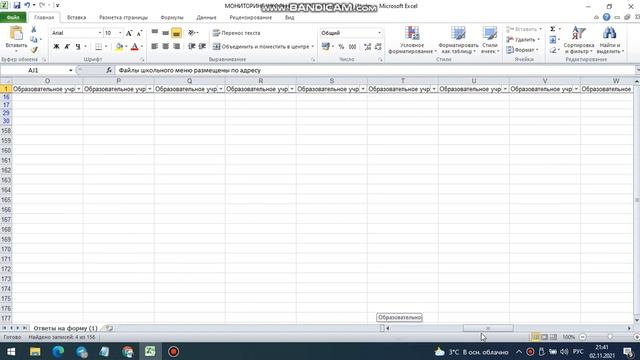Click the zoom slider handle

(x=610, y=337)
